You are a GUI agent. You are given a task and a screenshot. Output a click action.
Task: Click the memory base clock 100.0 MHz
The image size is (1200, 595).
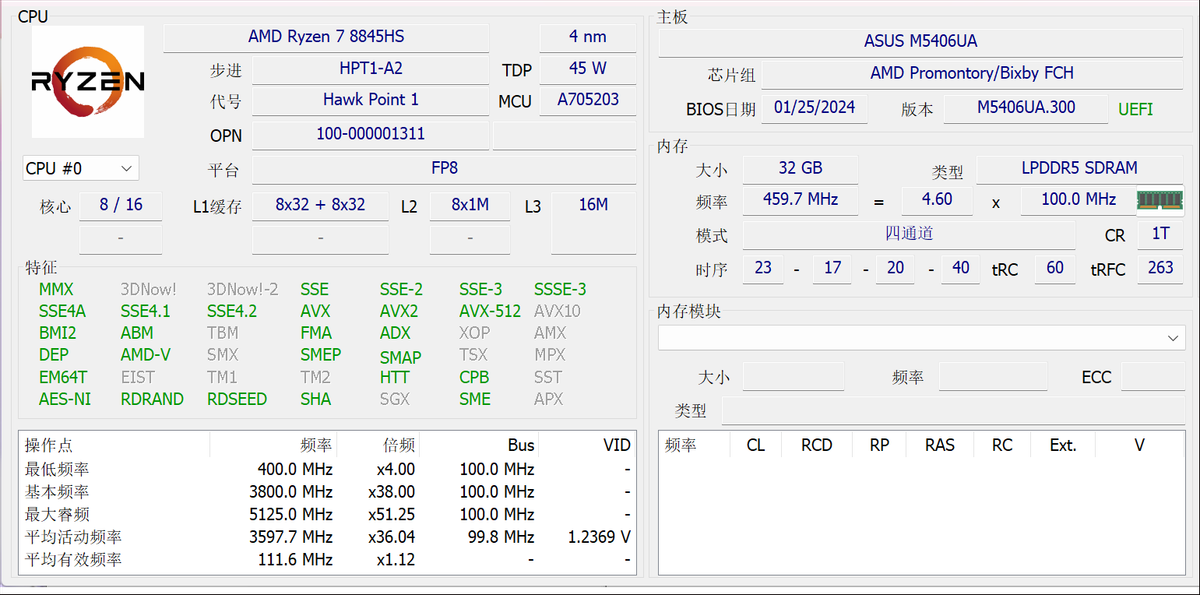coord(1078,200)
